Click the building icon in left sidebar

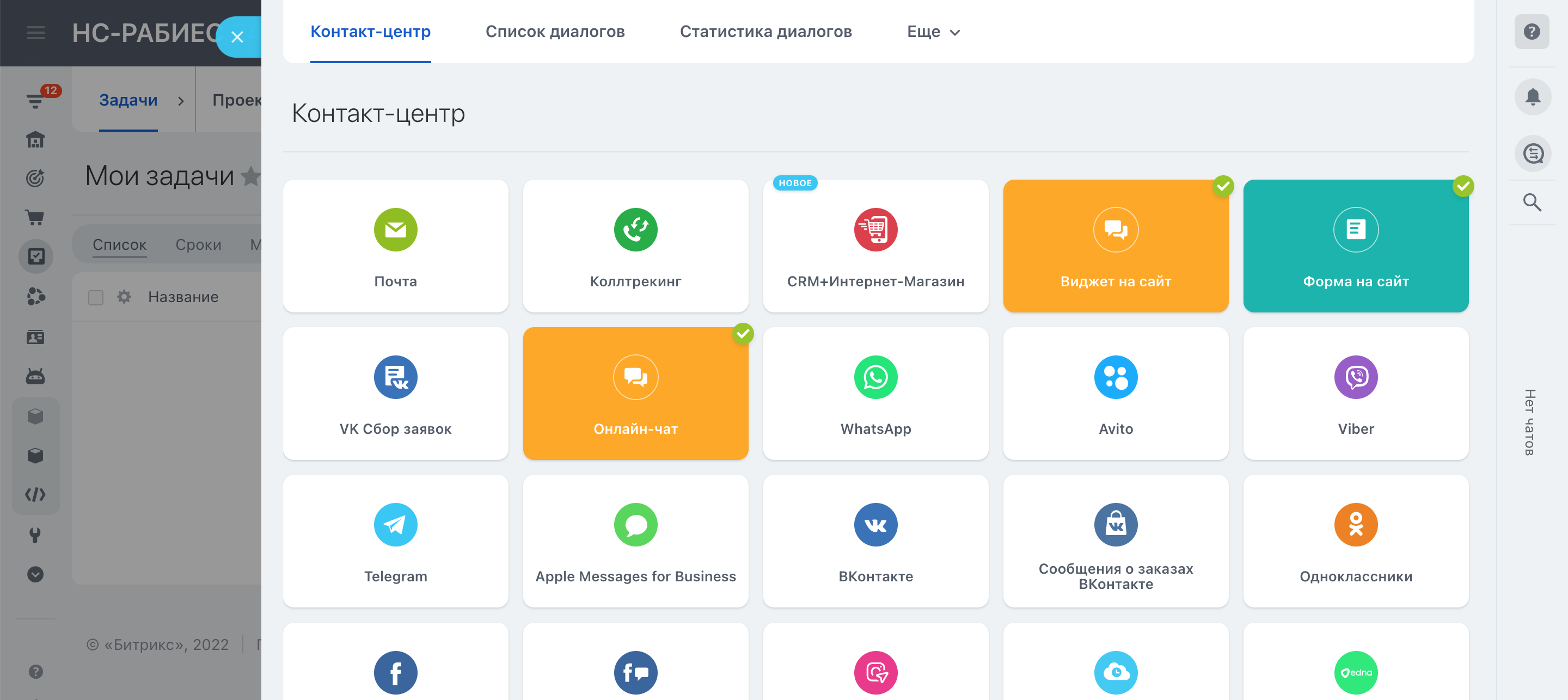coord(35,139)
